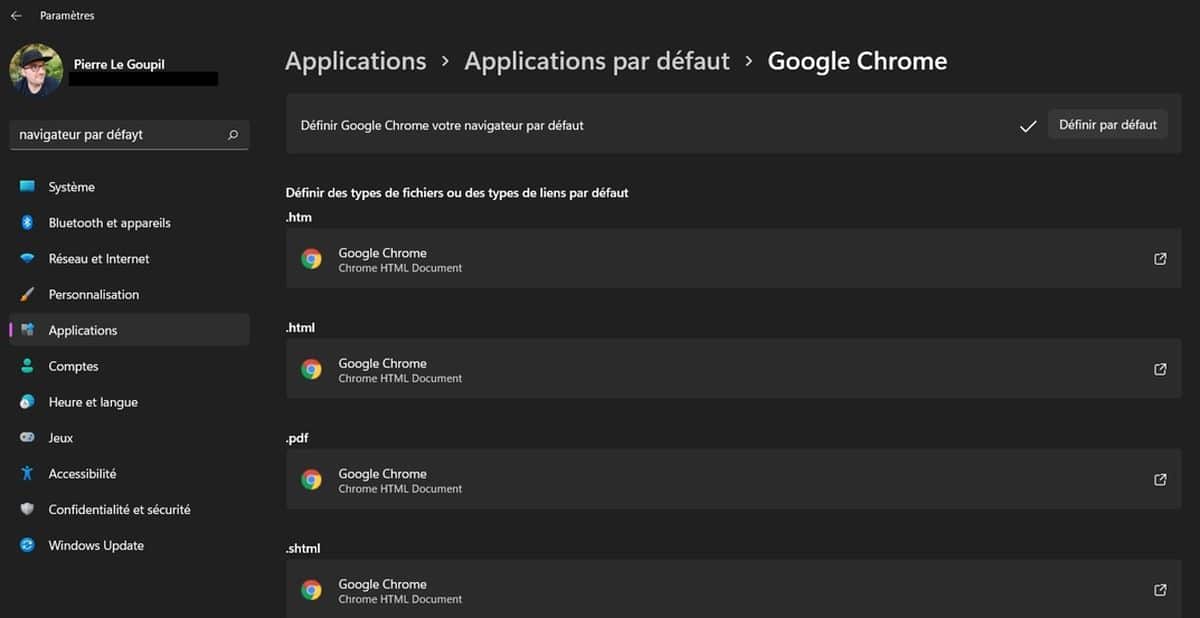
Task: Click the back arrow in Paramètres title bar
Action: (x=16, y=16)
